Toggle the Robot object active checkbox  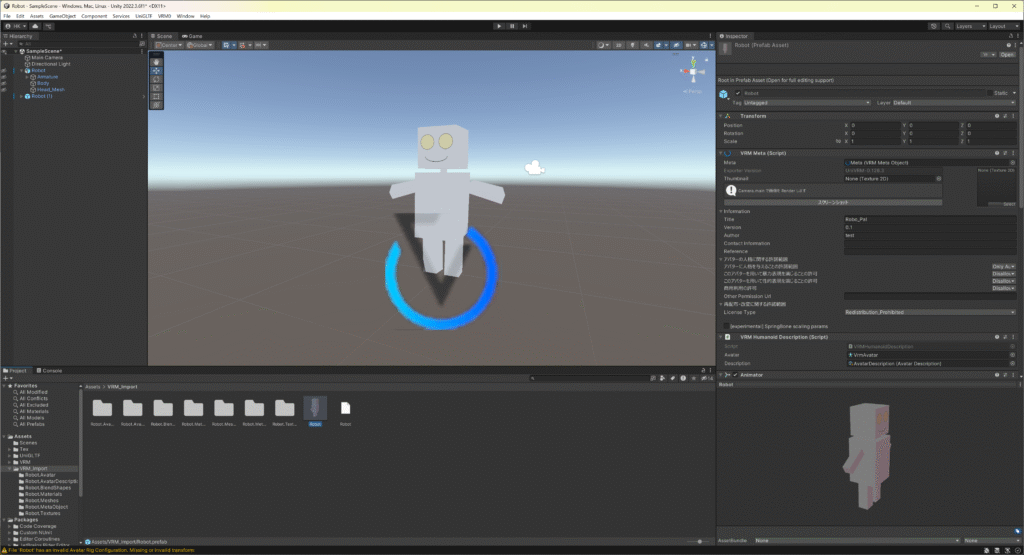(738, 93)
